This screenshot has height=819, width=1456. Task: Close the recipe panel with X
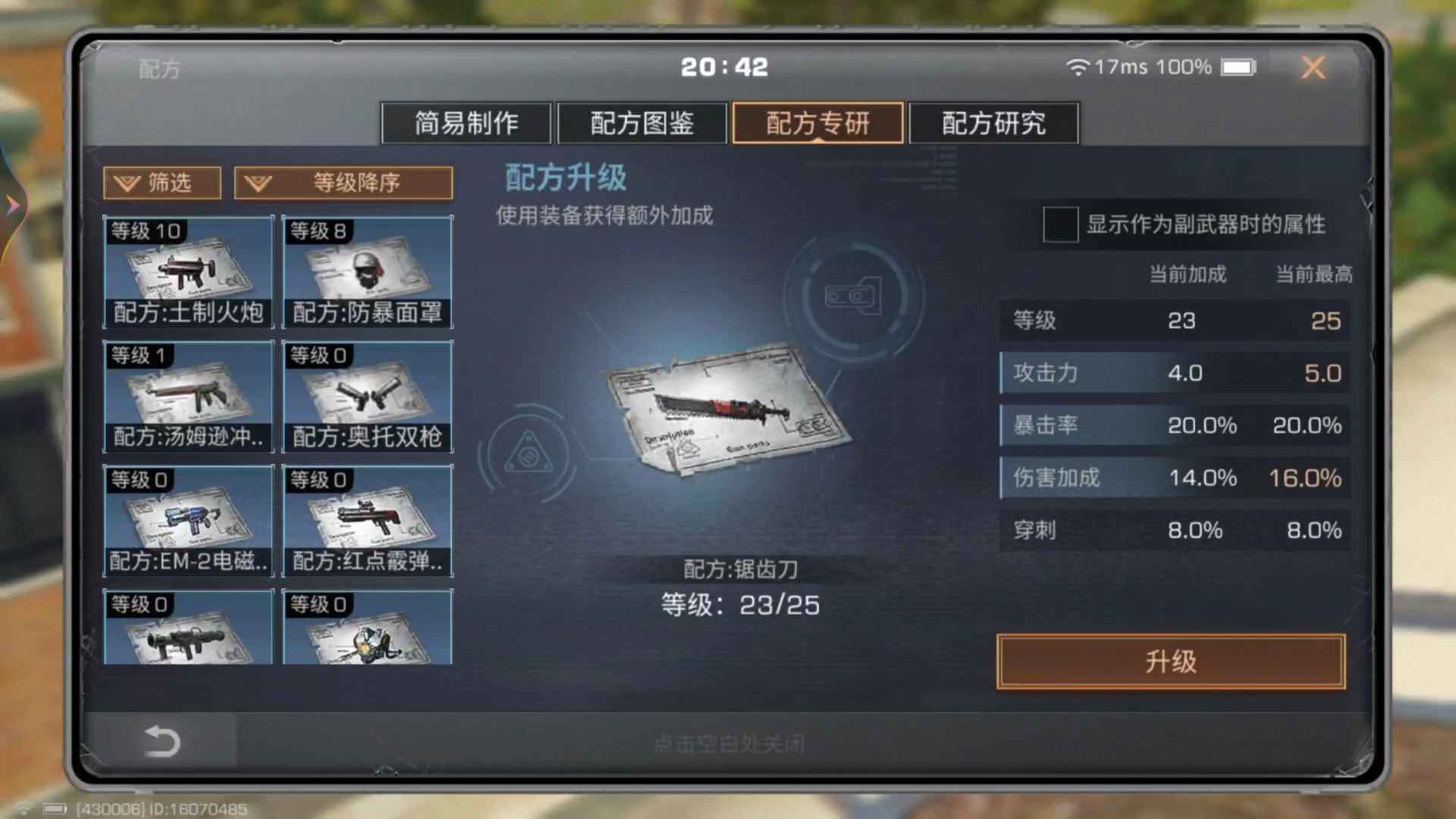coord(1313,67)
